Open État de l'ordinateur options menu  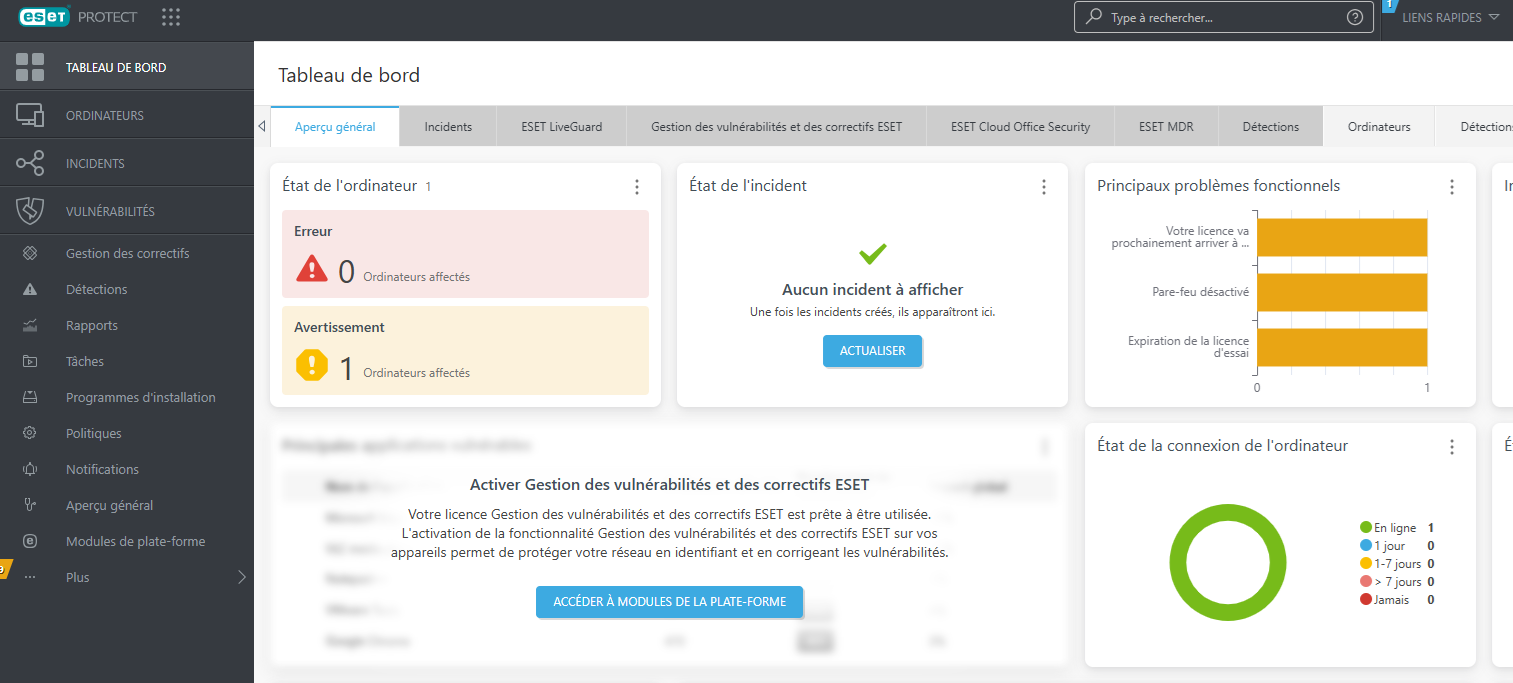coord(637,187)
